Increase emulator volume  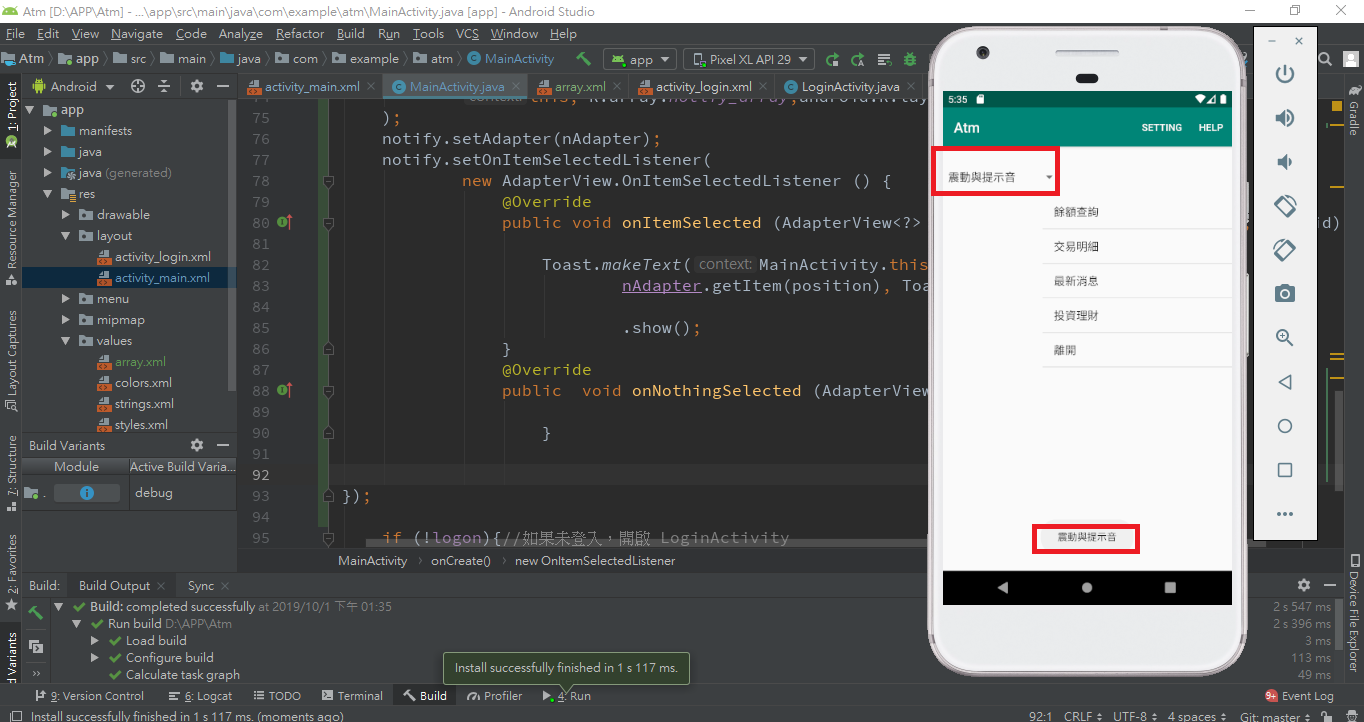tap(1285, 117)
